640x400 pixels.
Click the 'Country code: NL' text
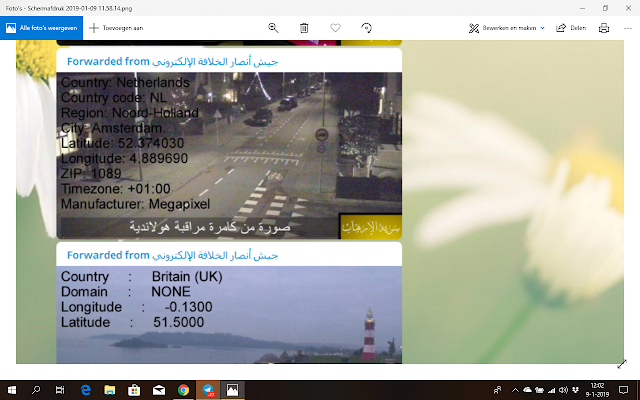[114, 98]
